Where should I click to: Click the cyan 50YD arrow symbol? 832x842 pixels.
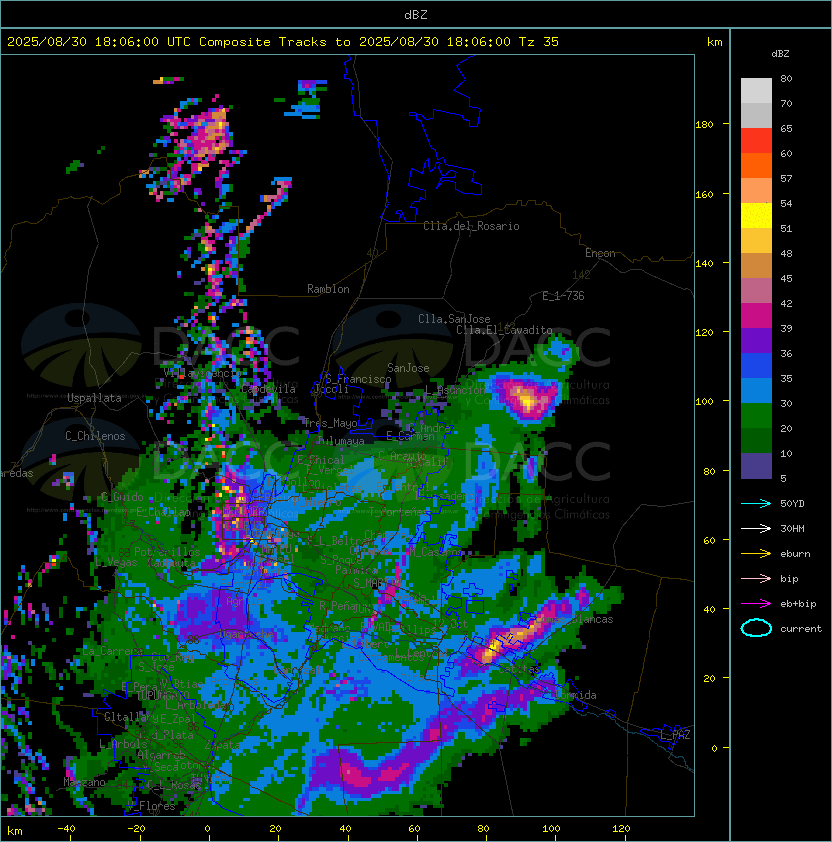coord(756,503)
